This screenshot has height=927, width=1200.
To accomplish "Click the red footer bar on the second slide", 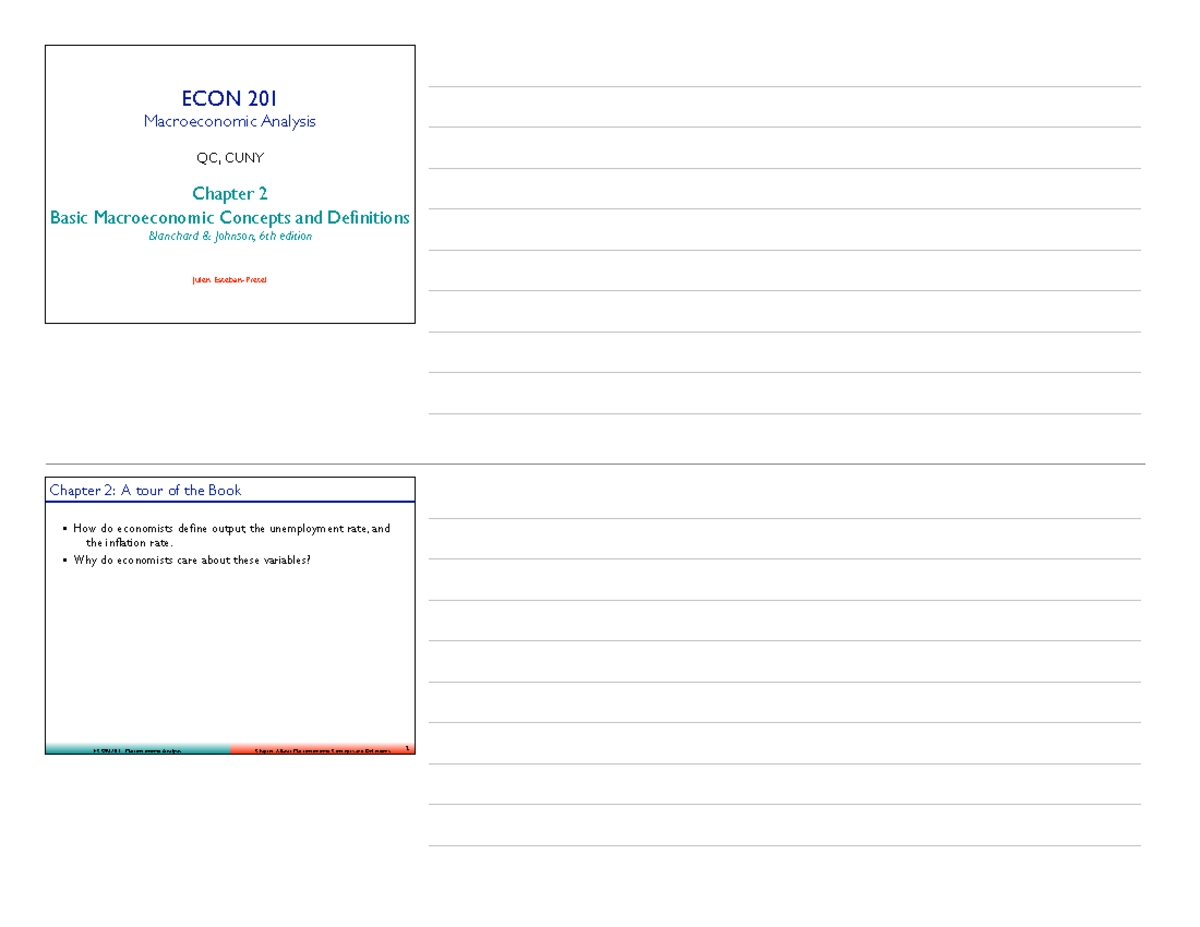I will [320, 748].
